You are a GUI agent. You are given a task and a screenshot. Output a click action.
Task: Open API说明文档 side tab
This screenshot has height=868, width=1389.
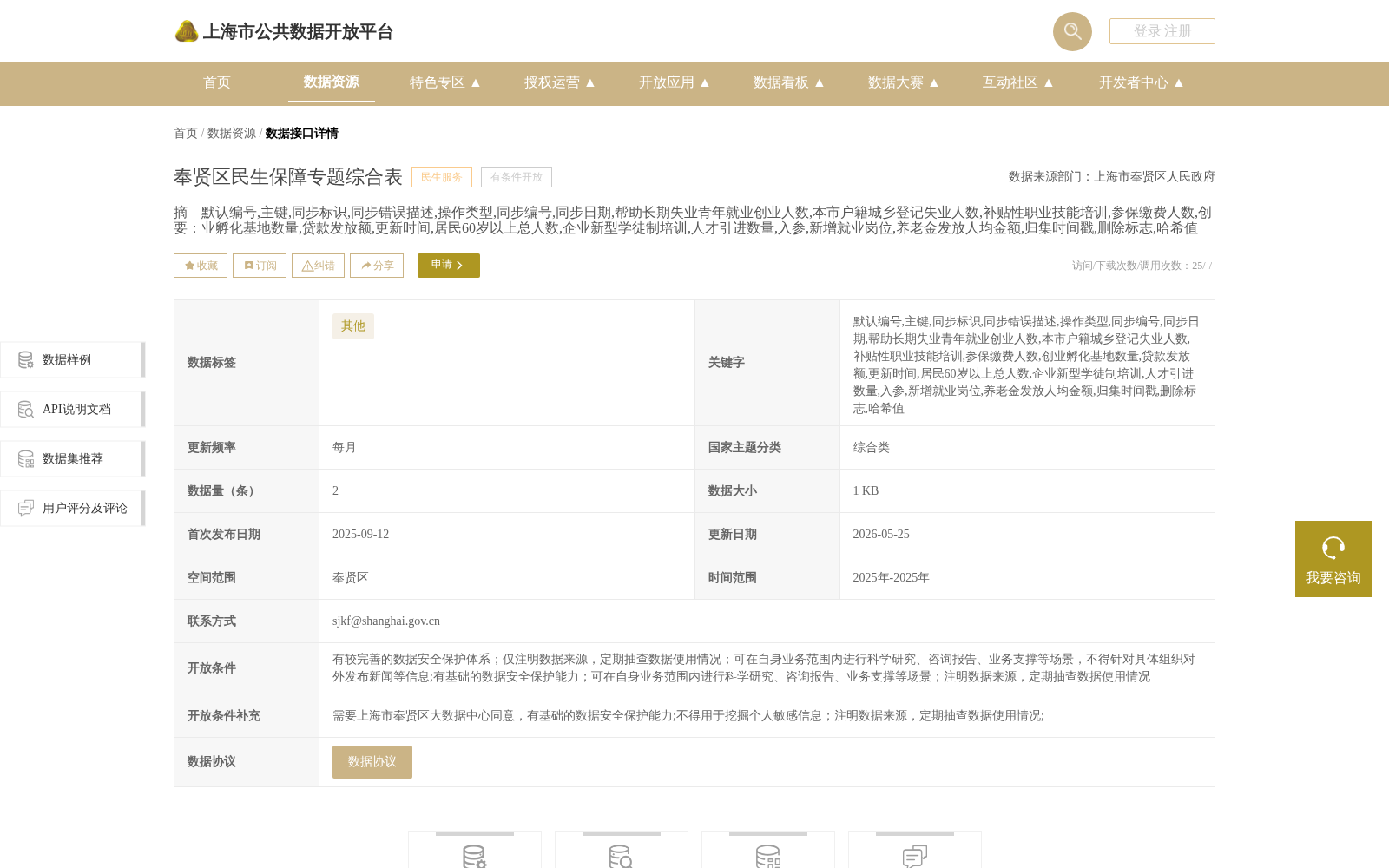73,409
